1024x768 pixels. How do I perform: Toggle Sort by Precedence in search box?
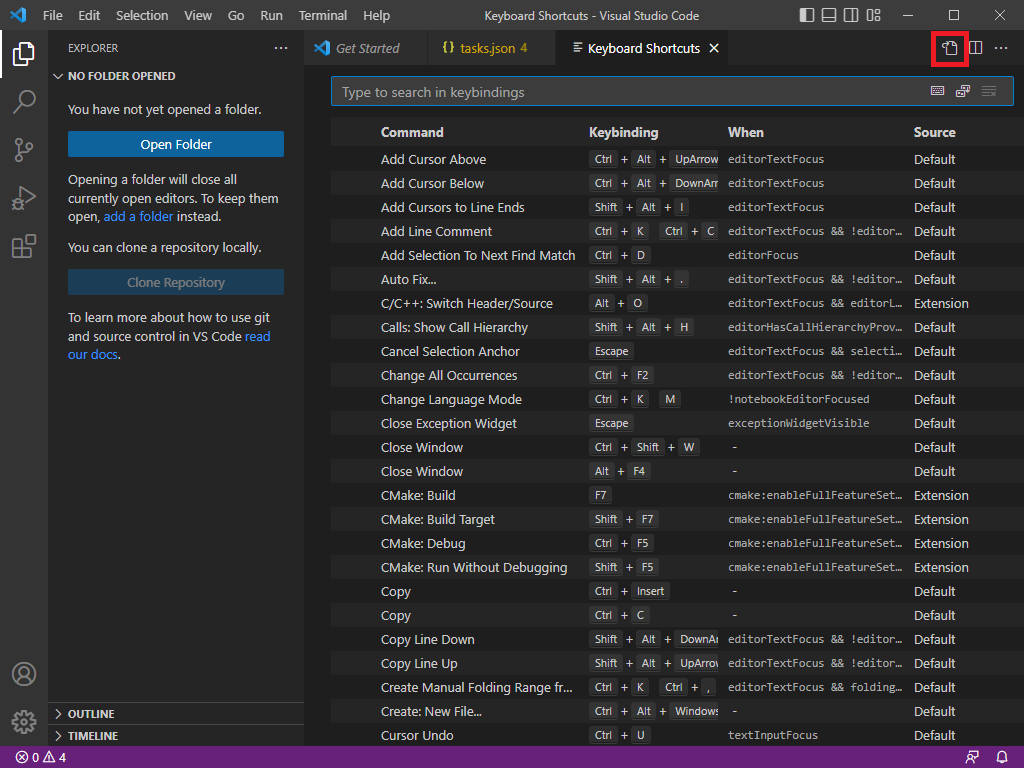tap(963, 91)
